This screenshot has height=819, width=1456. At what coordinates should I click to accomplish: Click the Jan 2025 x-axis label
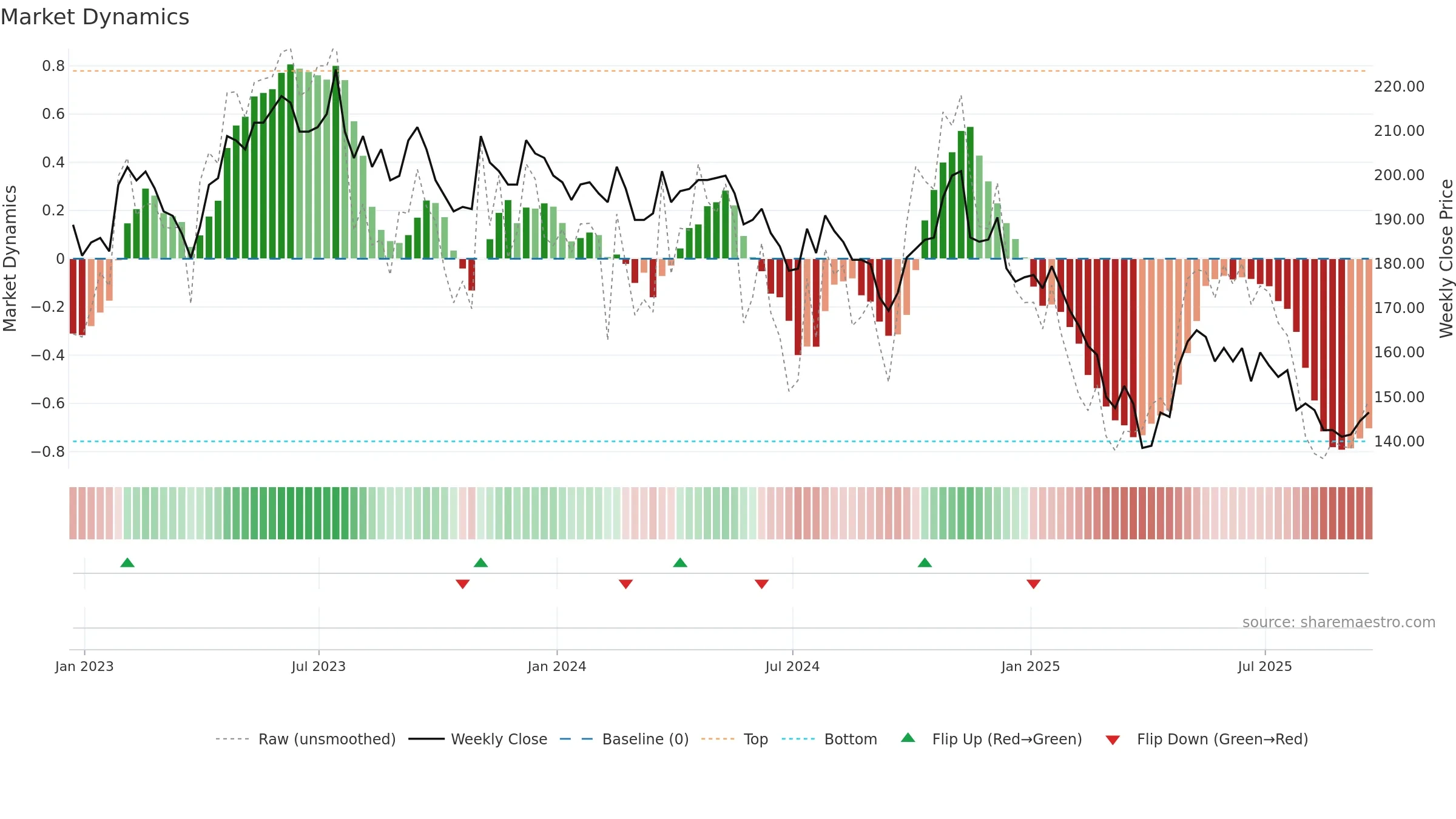tap(1031, 666)
